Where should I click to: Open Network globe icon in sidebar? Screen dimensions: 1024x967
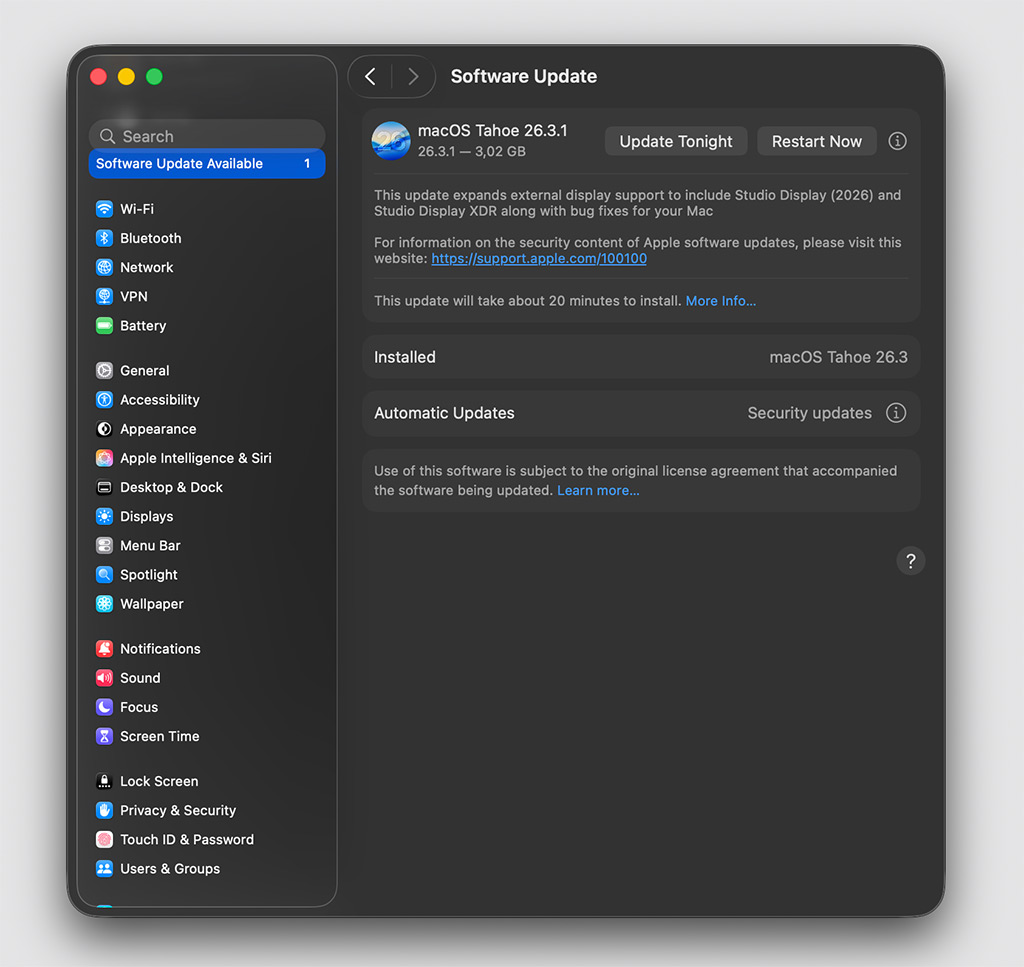coord(104,267)
